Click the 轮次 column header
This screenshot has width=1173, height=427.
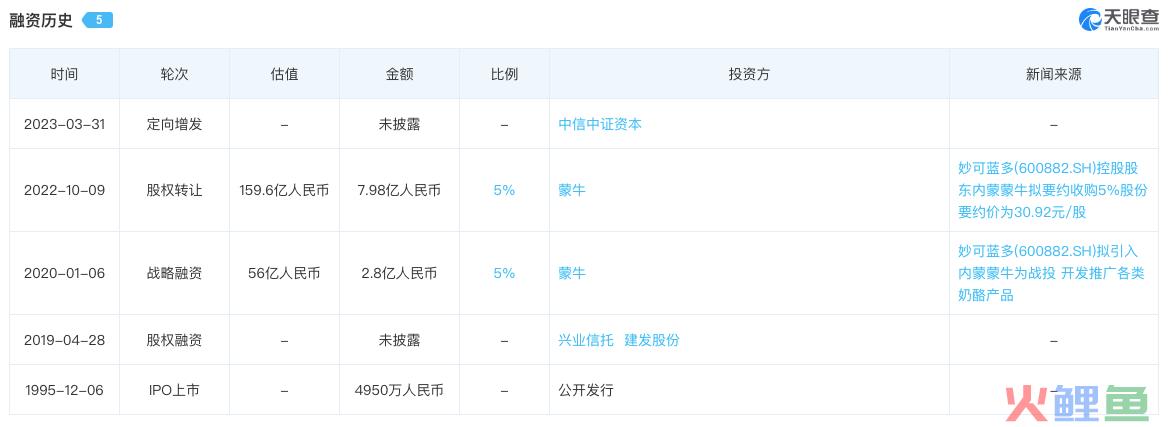pos(174,74)
